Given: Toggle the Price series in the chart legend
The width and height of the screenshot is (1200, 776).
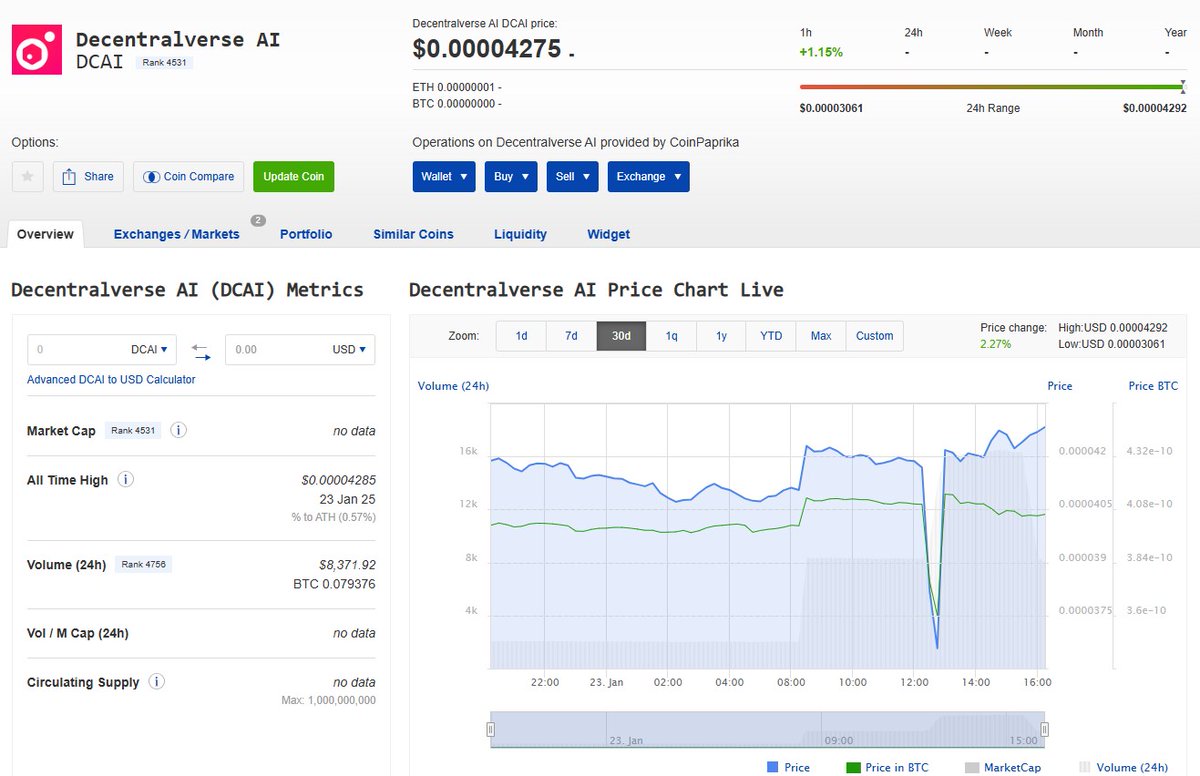Looking at the screenshot, I should click(x=790, y=767).
